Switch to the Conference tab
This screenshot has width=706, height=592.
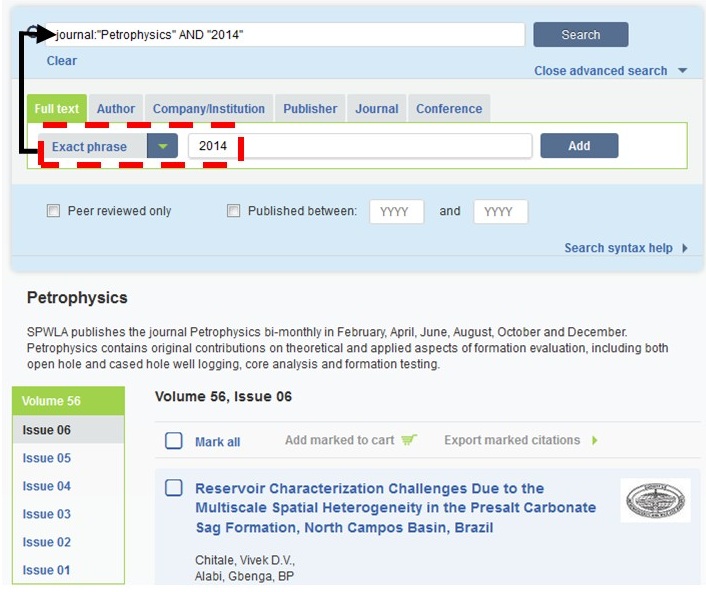[x=449, y=108]
